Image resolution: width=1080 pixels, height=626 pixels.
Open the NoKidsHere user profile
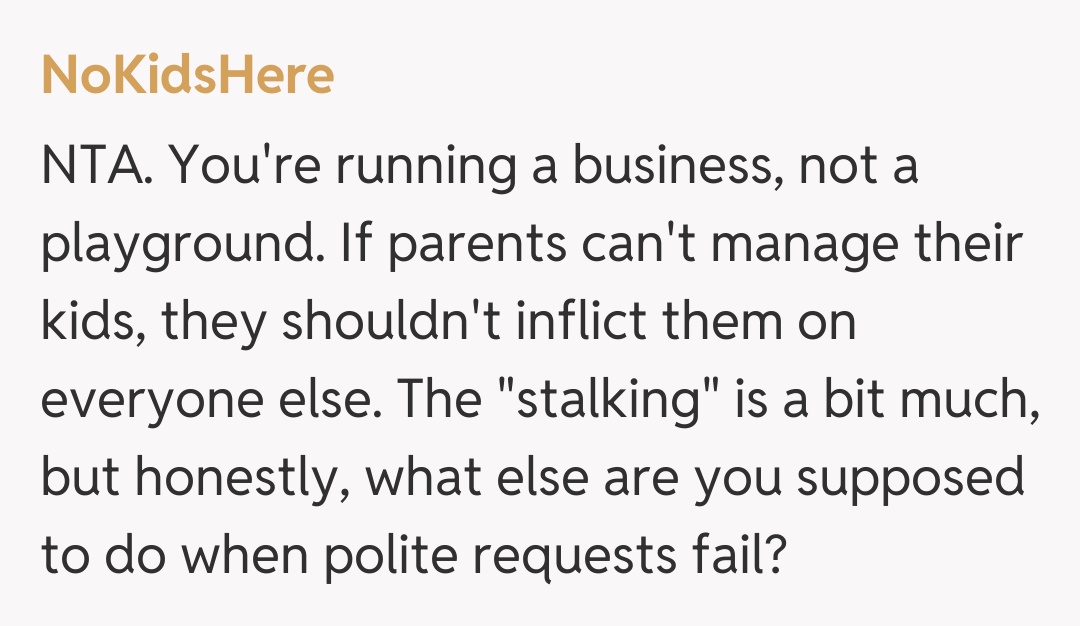coord(187,76)
